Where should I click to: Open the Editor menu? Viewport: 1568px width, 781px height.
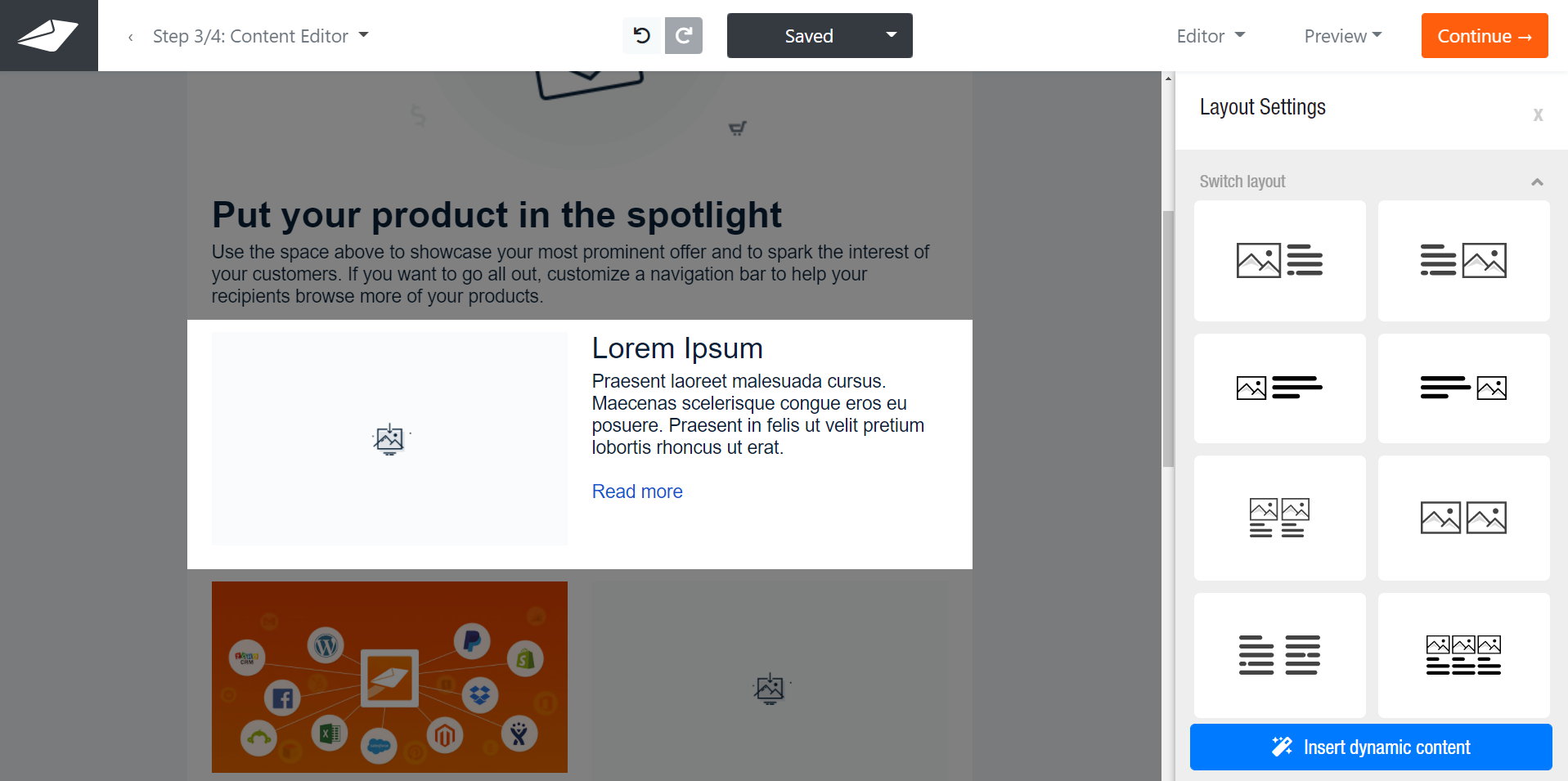click(1211, 36)
